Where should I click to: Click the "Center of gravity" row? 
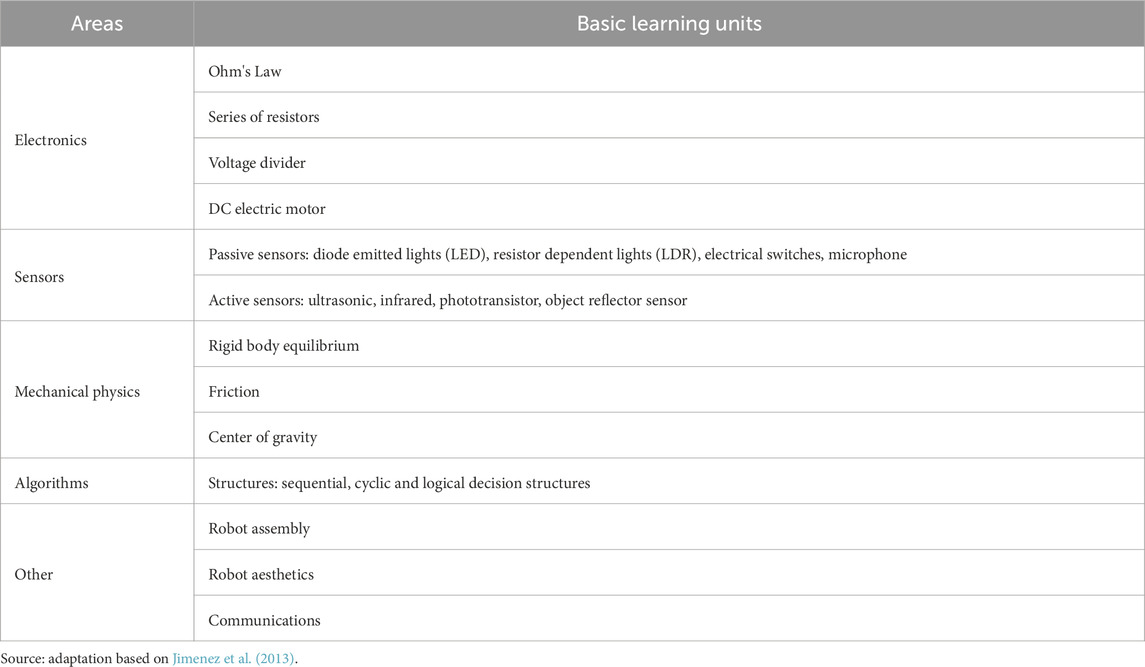[263, 438]
